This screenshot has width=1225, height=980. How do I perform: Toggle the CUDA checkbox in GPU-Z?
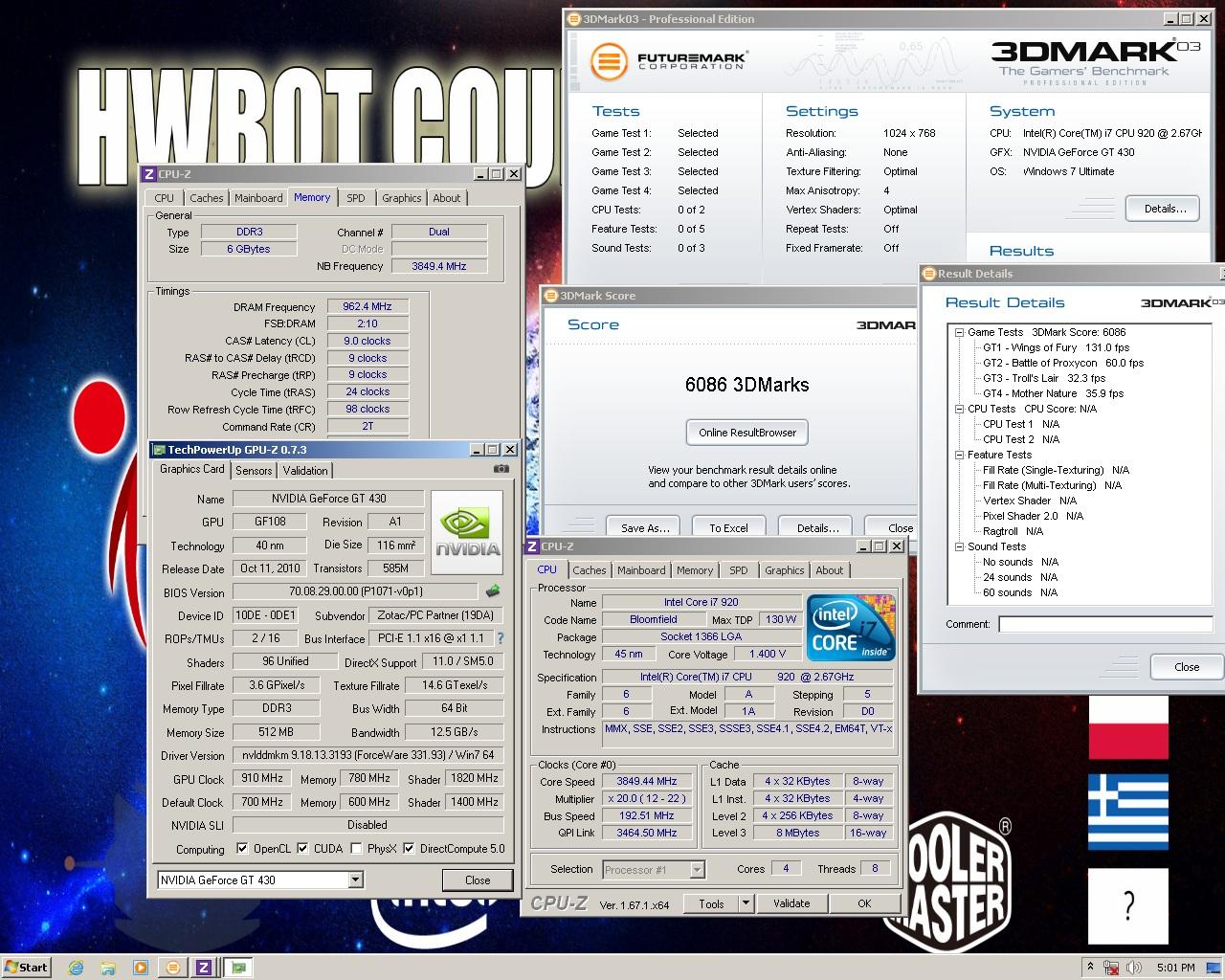pyautogui.click(x=302, y=848)
